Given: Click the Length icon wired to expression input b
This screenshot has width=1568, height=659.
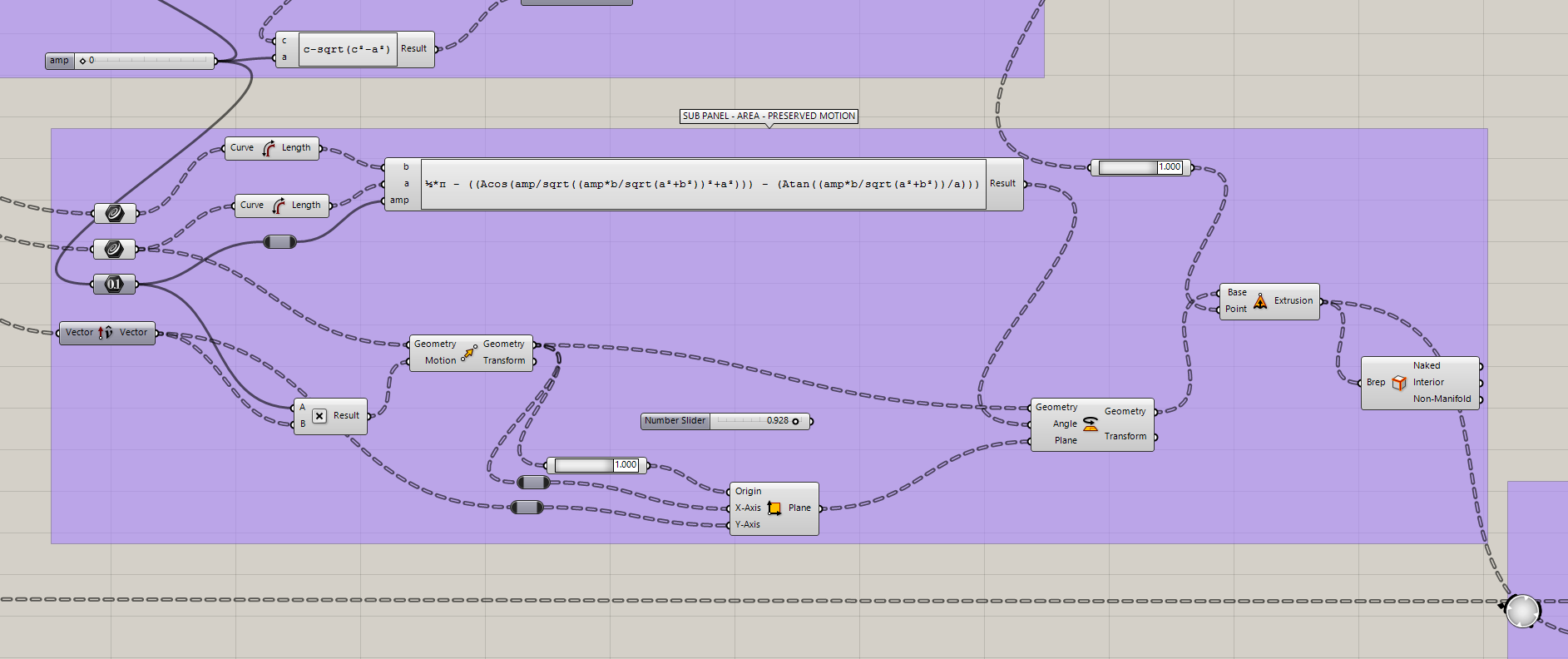Looking at the screenshot, I should pos(269,148).
